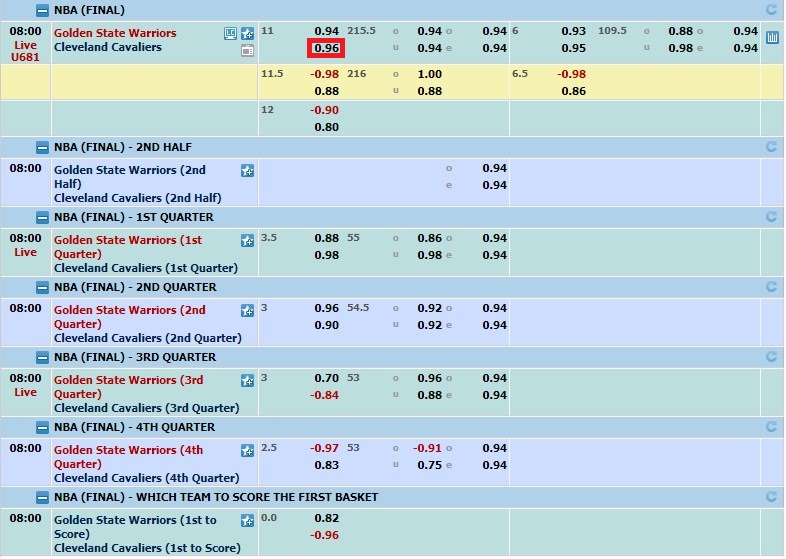Open the live TV stream icon
The height and width of the screenshot is (559, 786).
click(x=247, y=50)
